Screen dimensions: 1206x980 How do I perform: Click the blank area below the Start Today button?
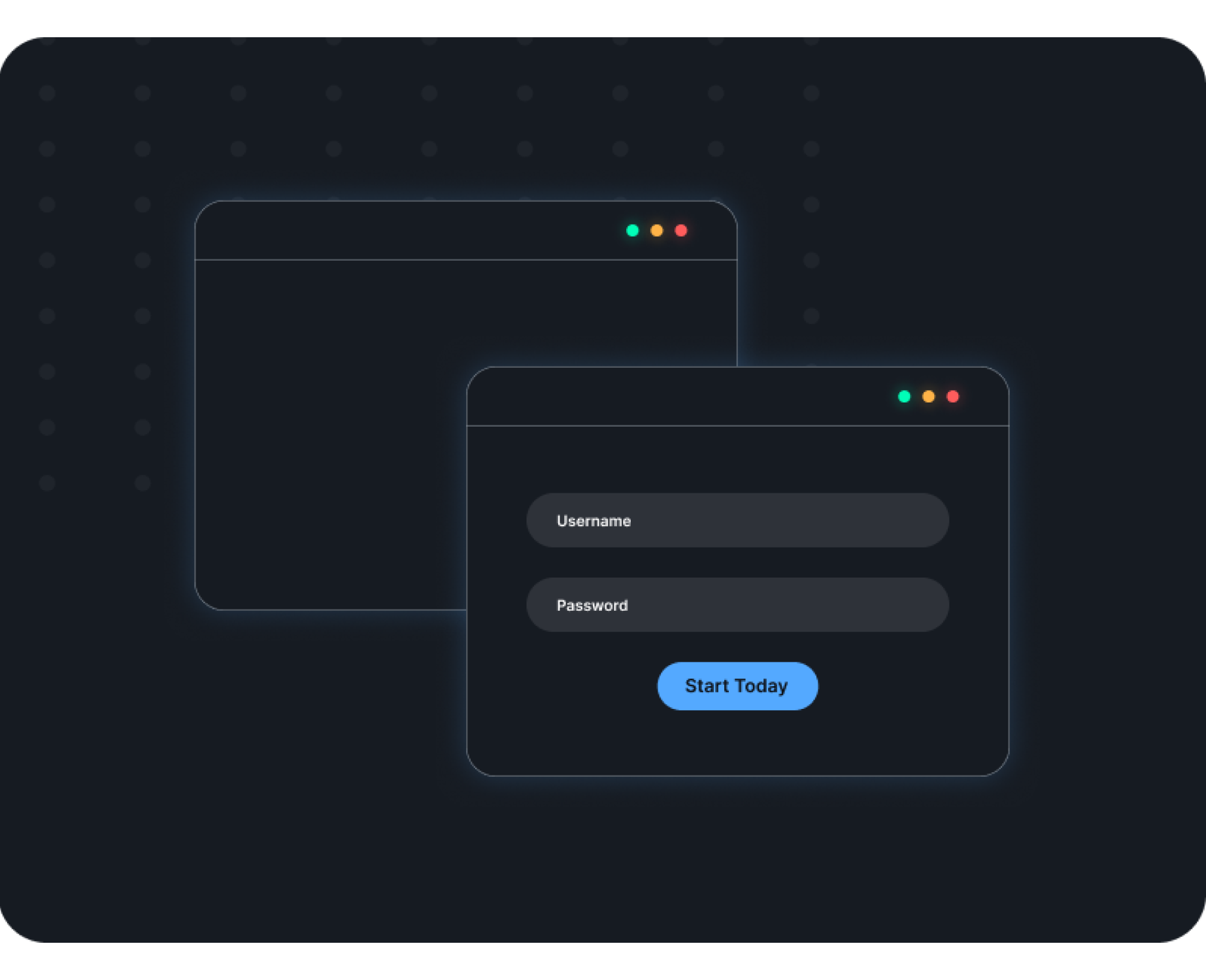click(x=737, y=743)
